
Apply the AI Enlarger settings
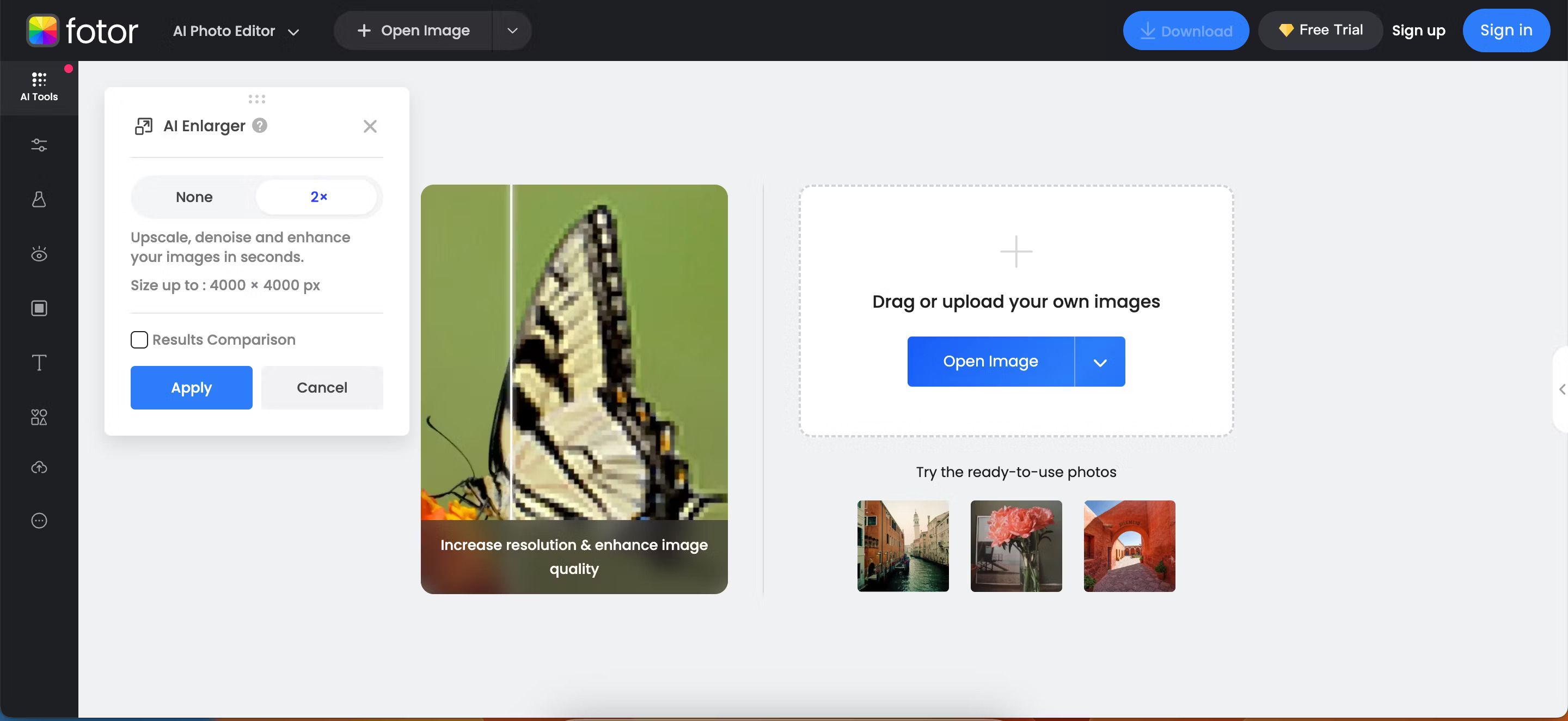pyautogui.click(x=191, y=387)
